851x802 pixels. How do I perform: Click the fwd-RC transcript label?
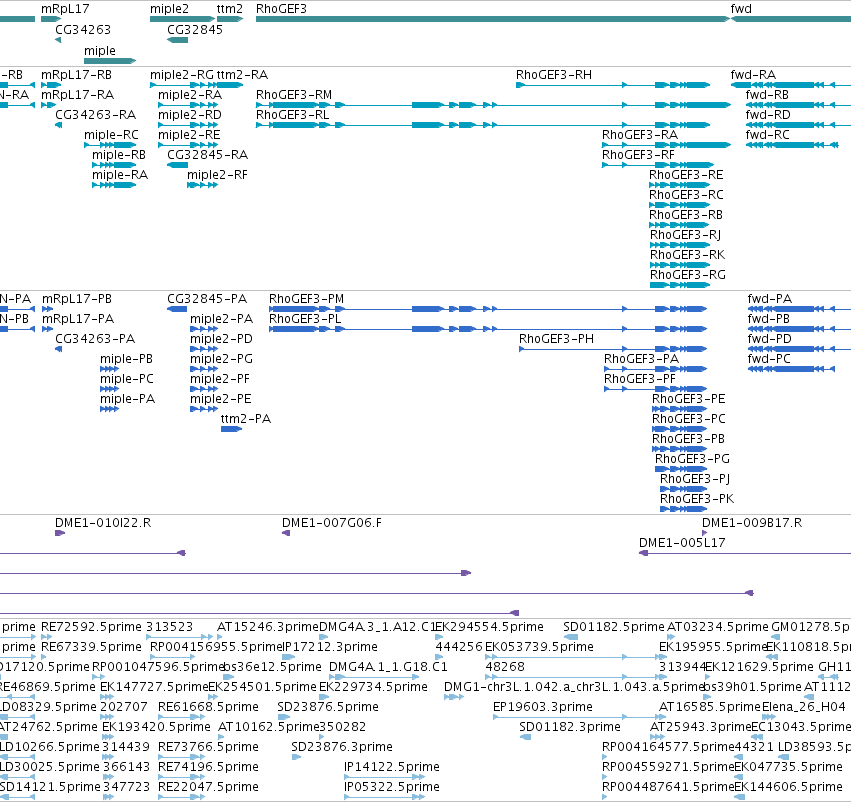(768, 135)
